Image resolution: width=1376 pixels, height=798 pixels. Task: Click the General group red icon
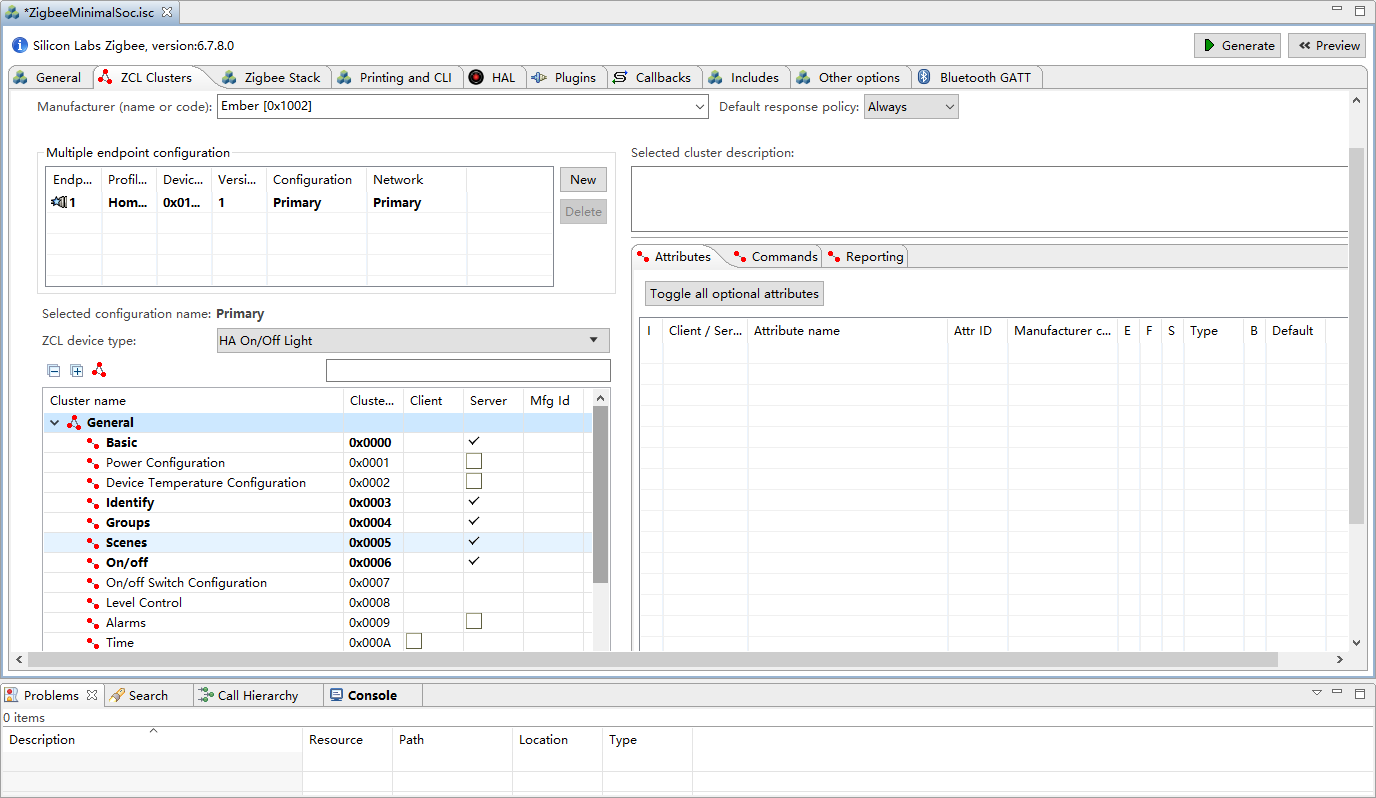point(74,422)
